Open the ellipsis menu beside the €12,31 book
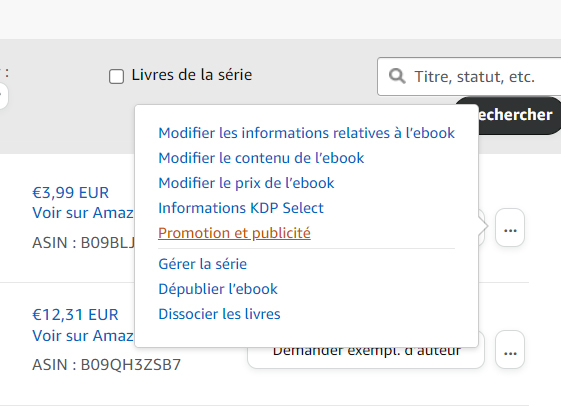561x411 pixels. click(510, 350)
